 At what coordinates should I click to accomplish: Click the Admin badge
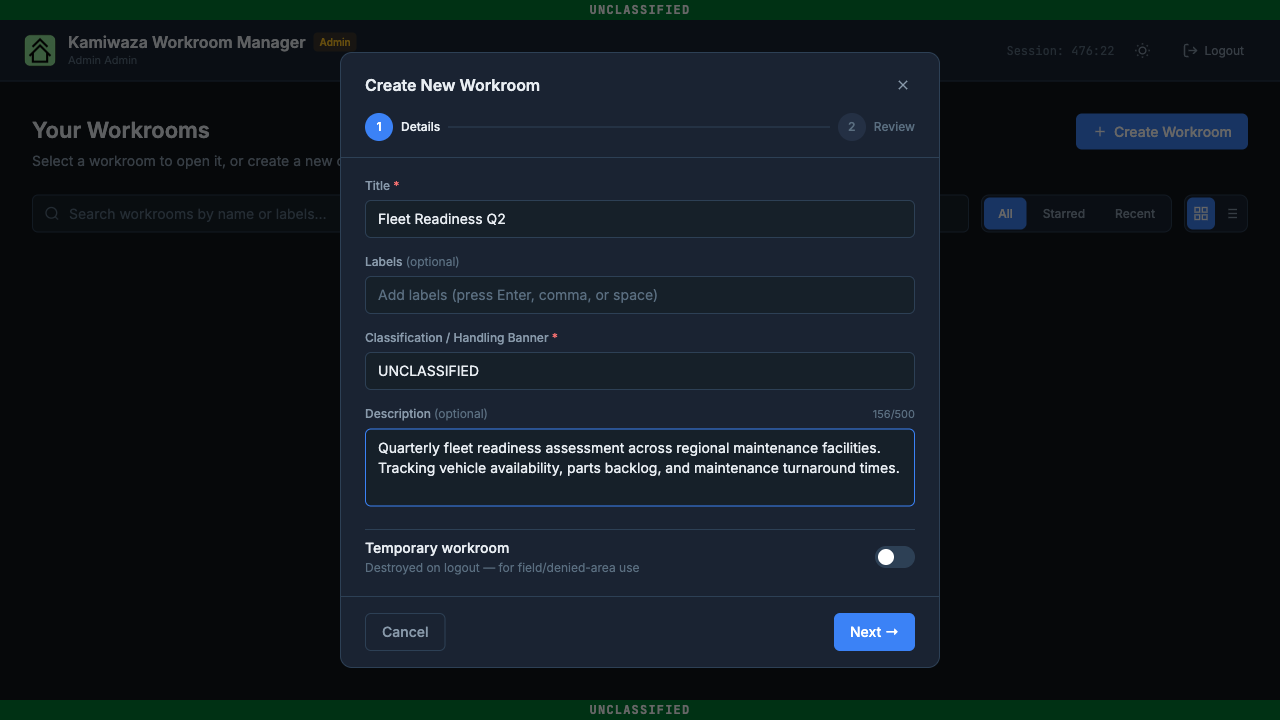[x=335, y=42]
